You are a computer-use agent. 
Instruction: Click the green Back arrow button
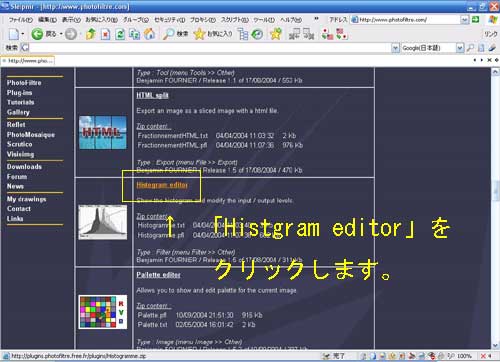(x=37, y=34)
